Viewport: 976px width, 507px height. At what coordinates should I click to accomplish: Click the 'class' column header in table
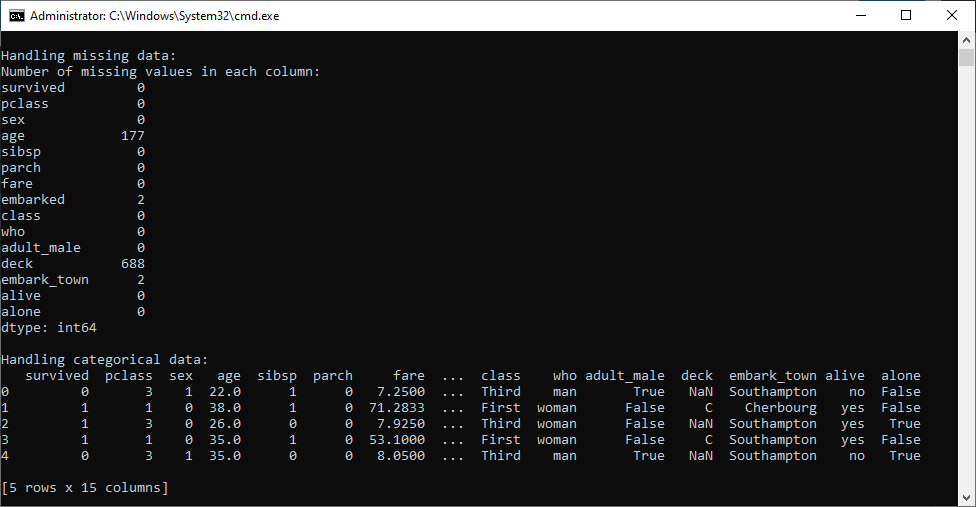tap(500, 376)
